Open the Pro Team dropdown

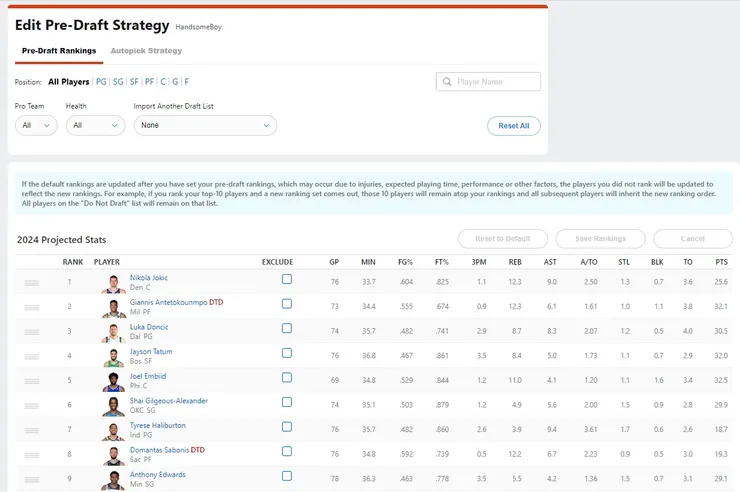point(36,125)
